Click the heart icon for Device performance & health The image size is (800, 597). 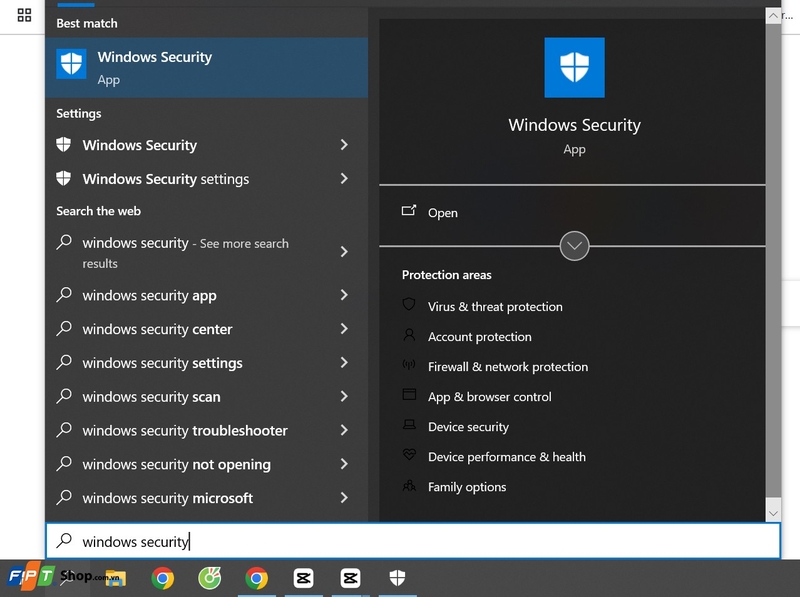[409, 454]
